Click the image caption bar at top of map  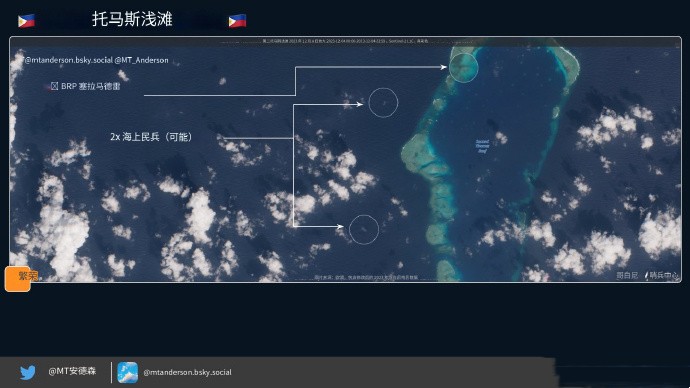coord(345,41)
